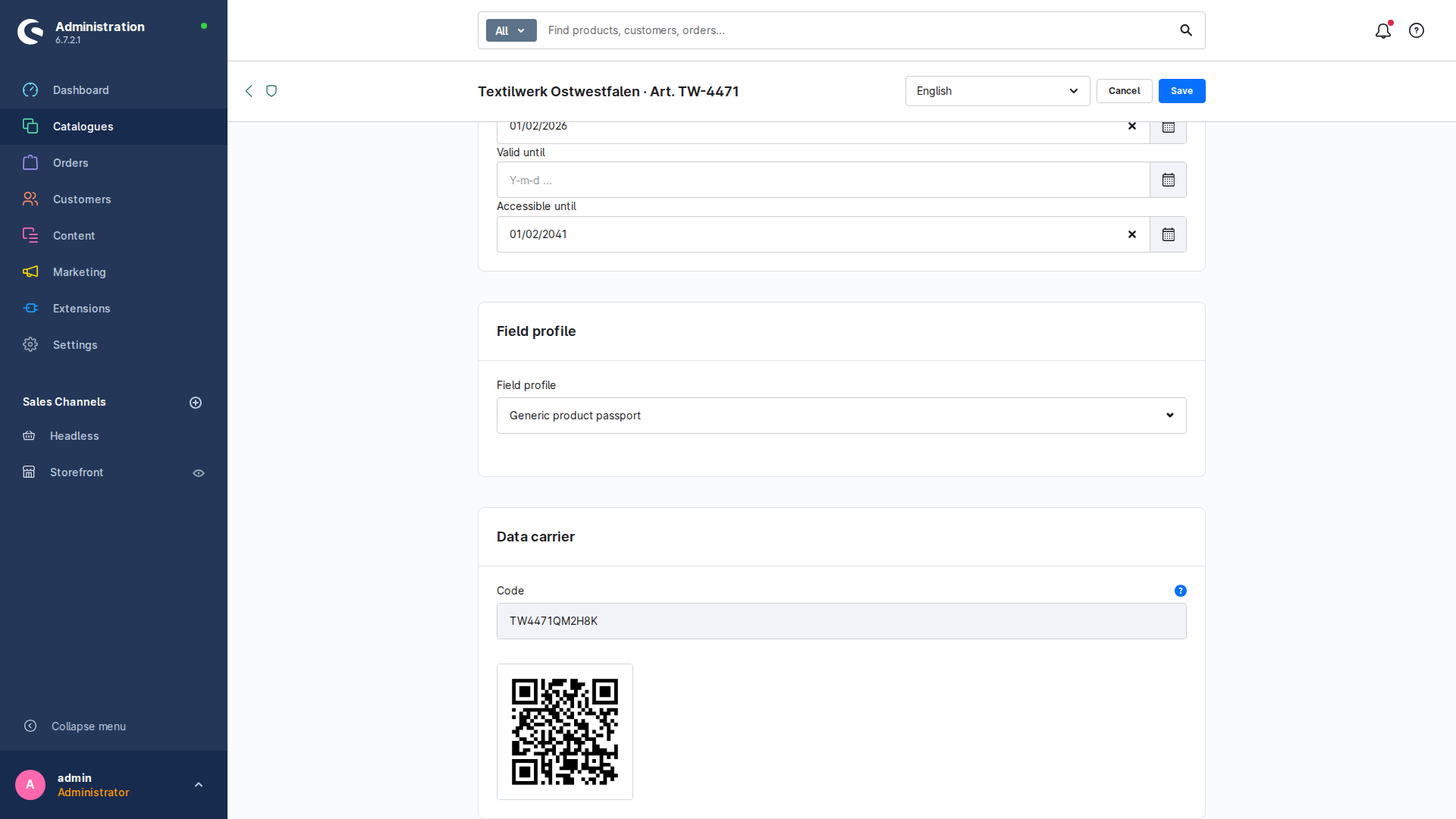Show help tooltip for Code field
1456x819 pixels.
coord(1181,591)
